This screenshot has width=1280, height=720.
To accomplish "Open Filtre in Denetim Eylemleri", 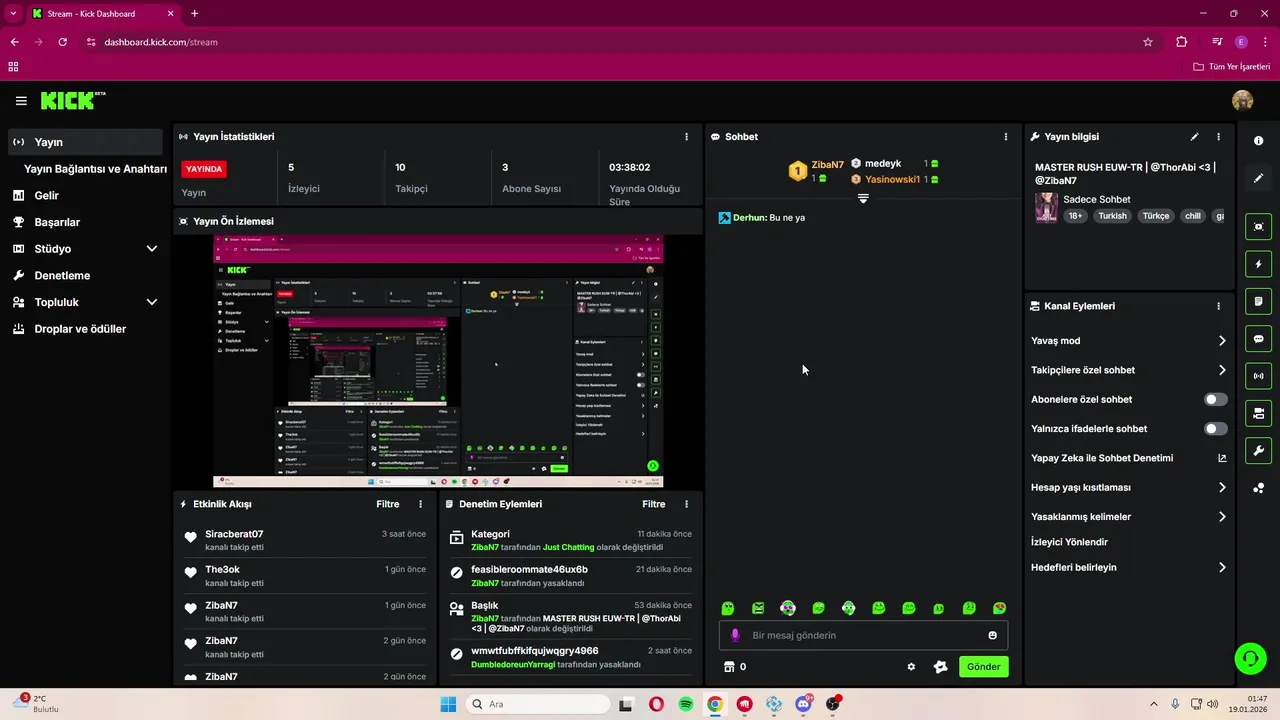I will tap(654, 504).
